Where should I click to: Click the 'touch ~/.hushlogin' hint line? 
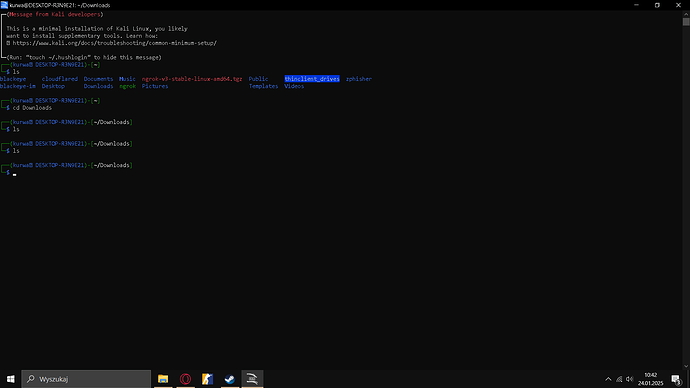click(x=84, y=58)
